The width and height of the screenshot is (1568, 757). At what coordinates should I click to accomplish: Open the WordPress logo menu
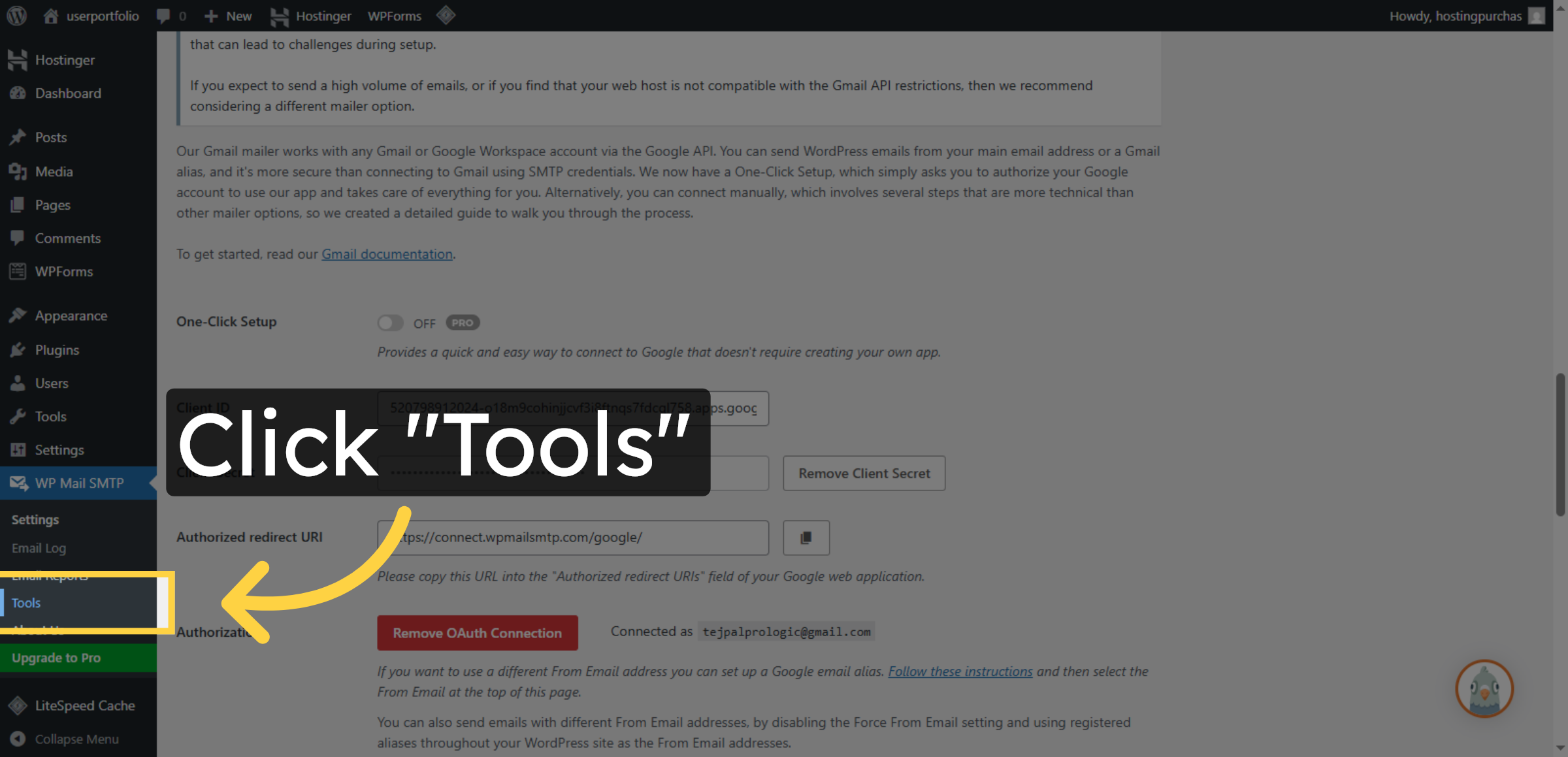(16, 16)
